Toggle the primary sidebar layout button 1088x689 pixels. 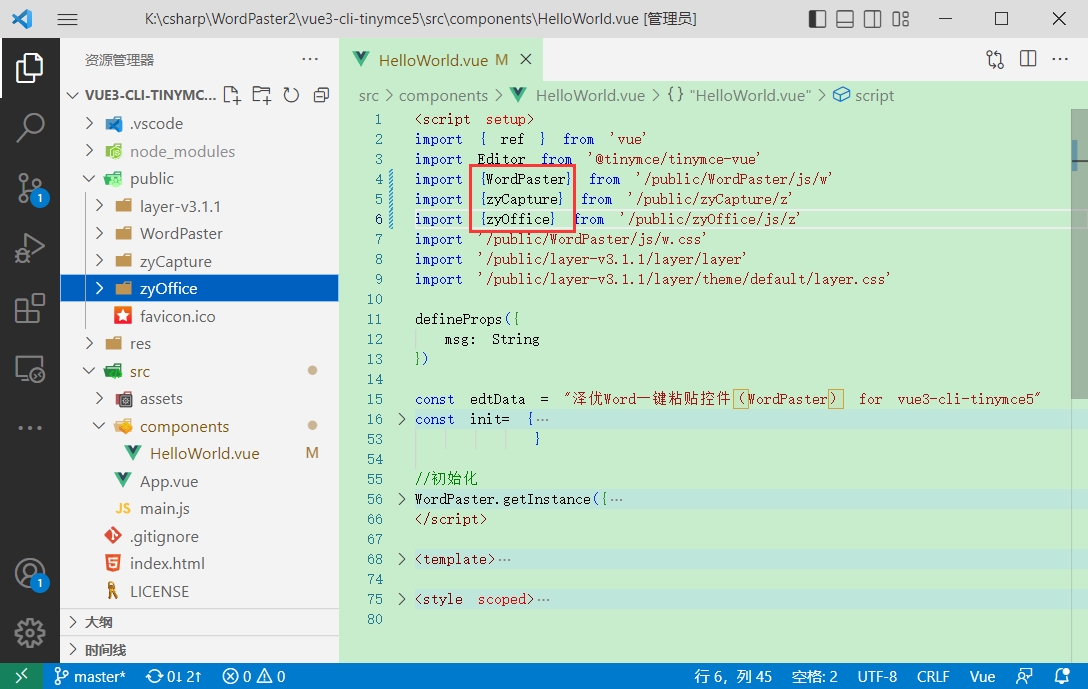pyautogui.click(x=817, y=19)
